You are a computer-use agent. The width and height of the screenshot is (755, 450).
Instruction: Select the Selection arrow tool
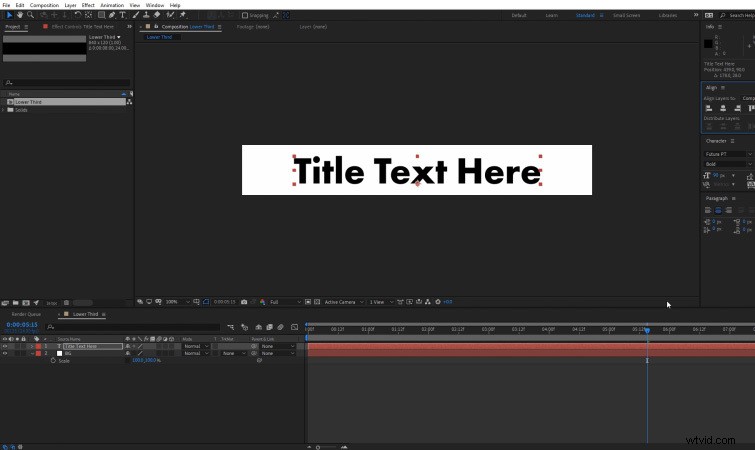pyautogui.click(x=9, y=15)
